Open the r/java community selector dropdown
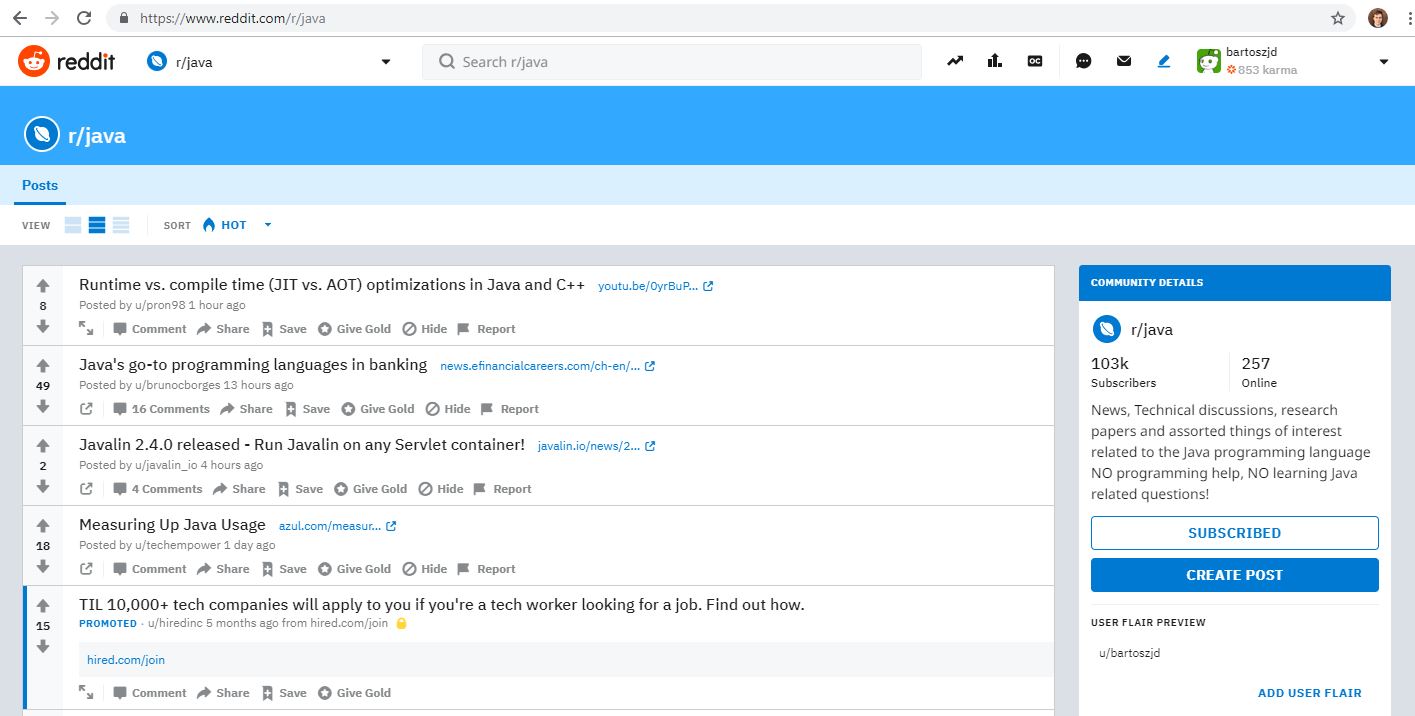Image resolution: width=1415 pixels, height=716 pixels. (387, 61)
